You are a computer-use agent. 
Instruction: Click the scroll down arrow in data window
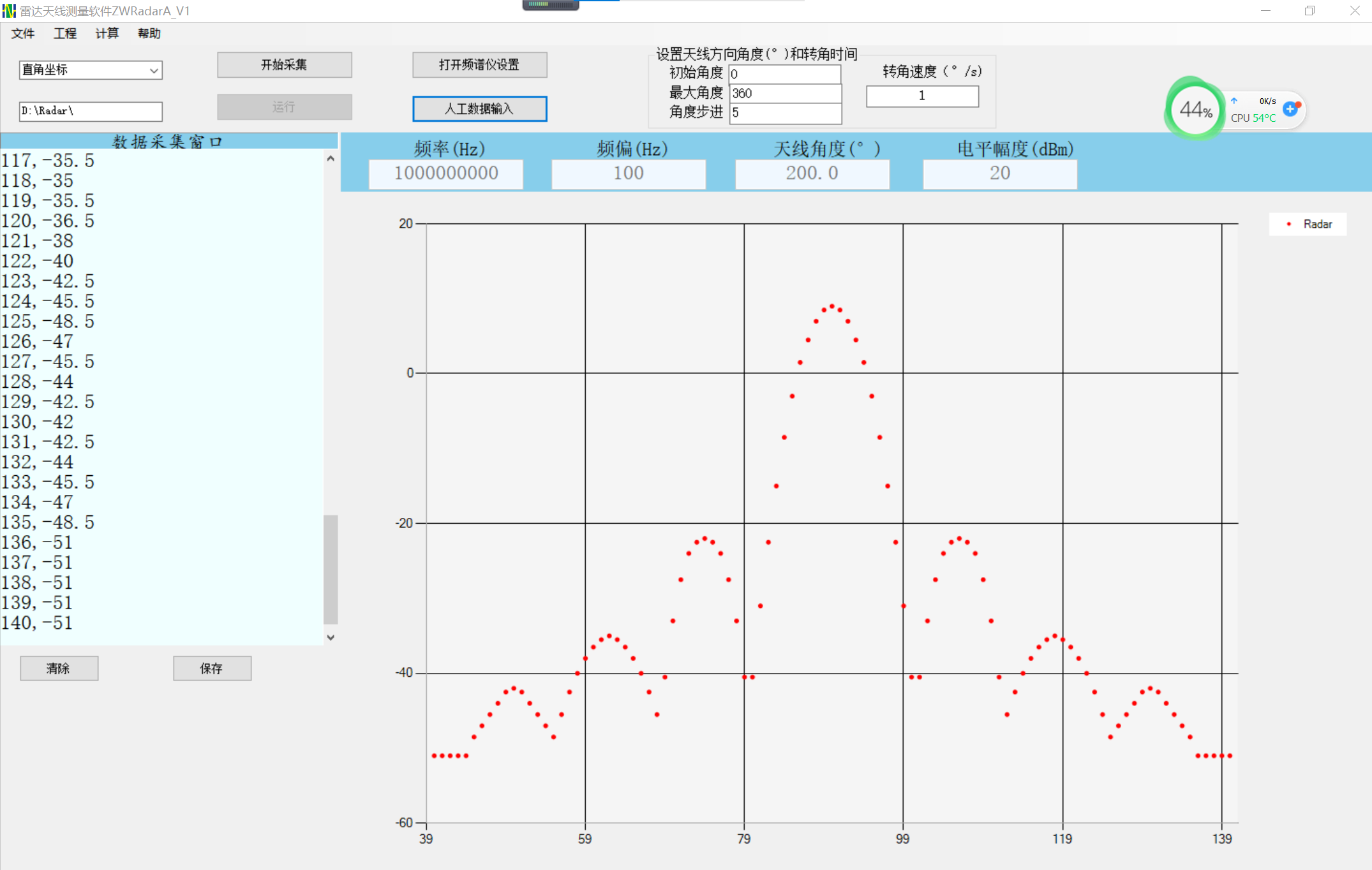point(331,637)
